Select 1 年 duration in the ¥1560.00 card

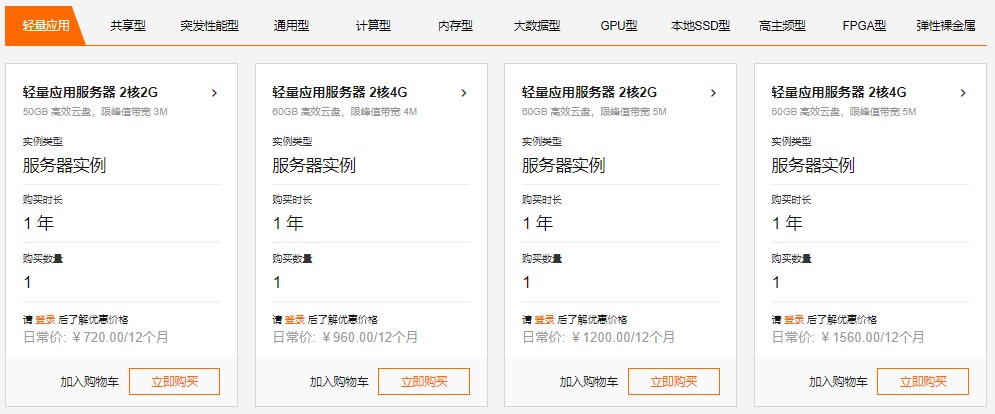coord(787,223)
